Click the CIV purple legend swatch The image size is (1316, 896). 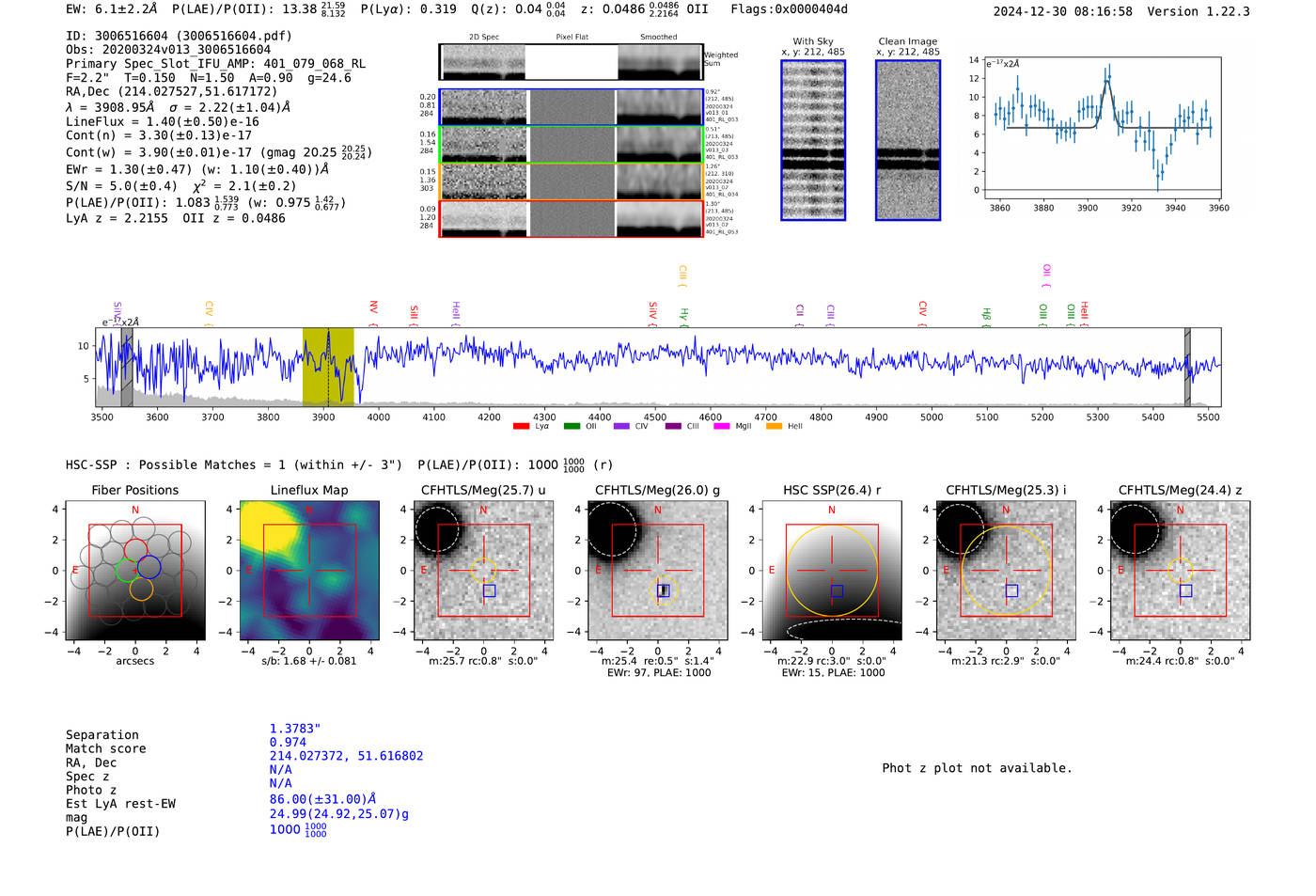click(621, 426)
